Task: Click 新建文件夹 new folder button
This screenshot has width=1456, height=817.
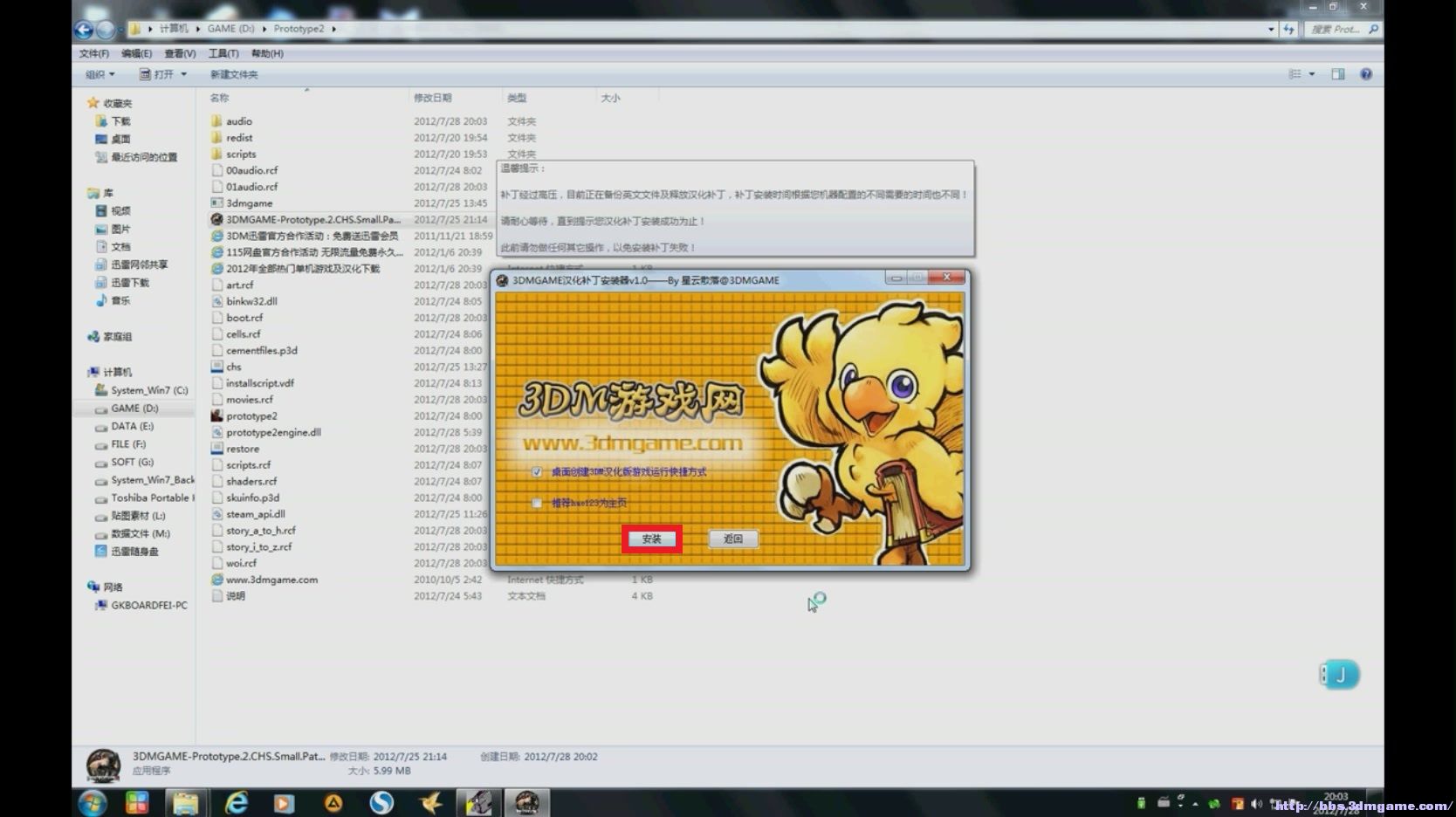Action: coord(234,74)
